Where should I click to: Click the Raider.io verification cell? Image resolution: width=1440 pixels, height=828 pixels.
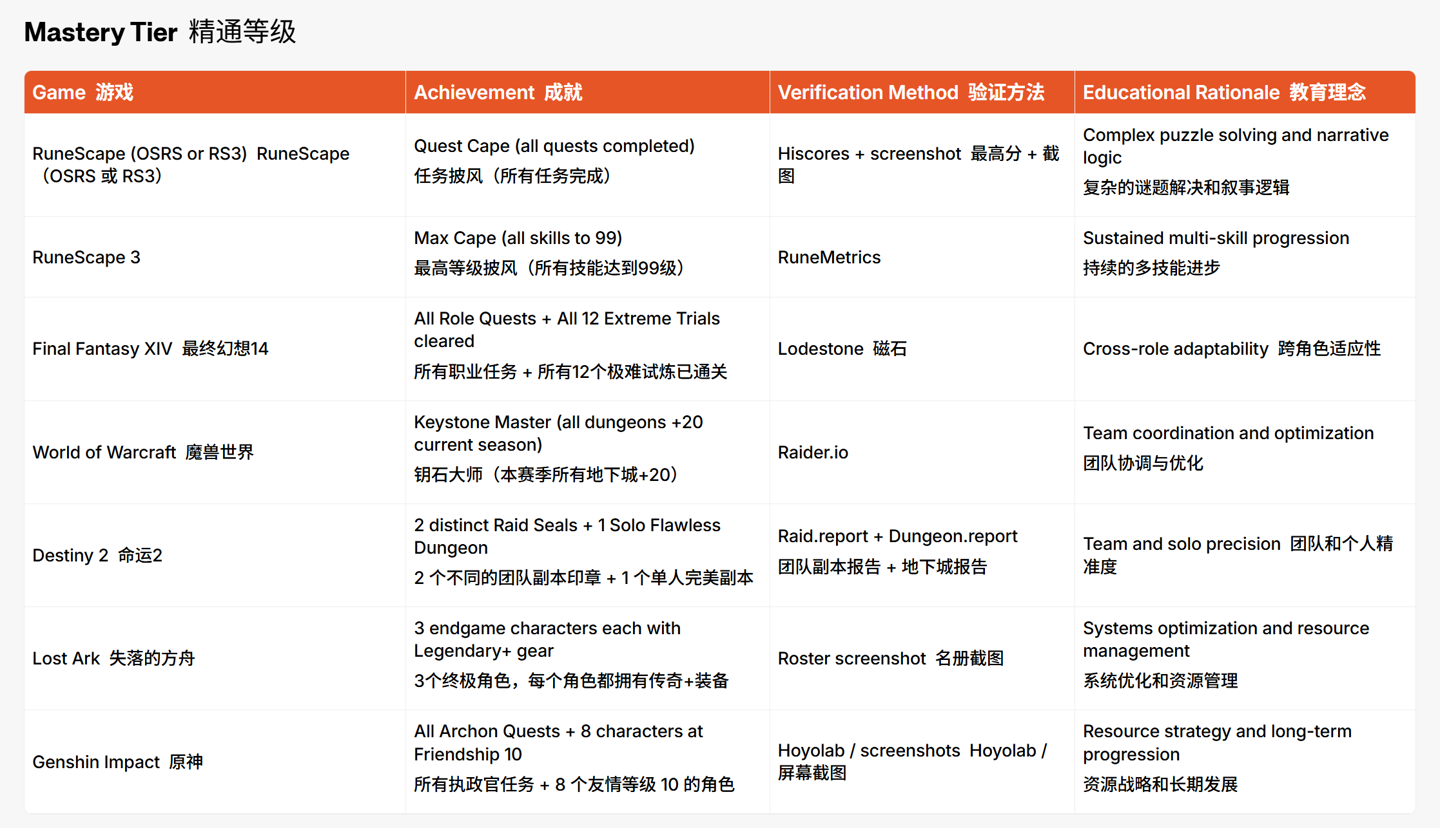coord(922,452)
